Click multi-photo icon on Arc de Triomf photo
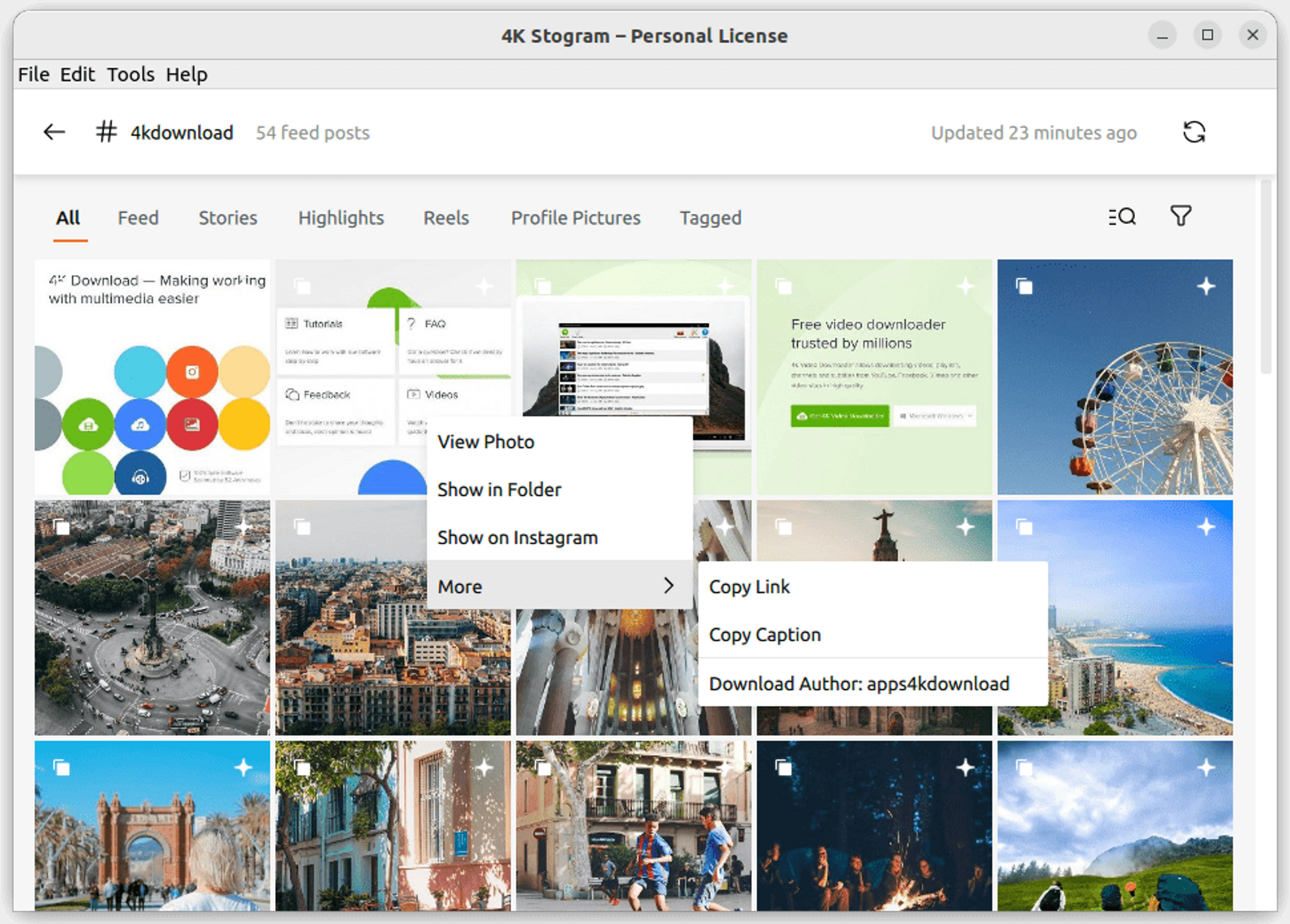This screenshot has width=1290, height=924. (61, 768)
